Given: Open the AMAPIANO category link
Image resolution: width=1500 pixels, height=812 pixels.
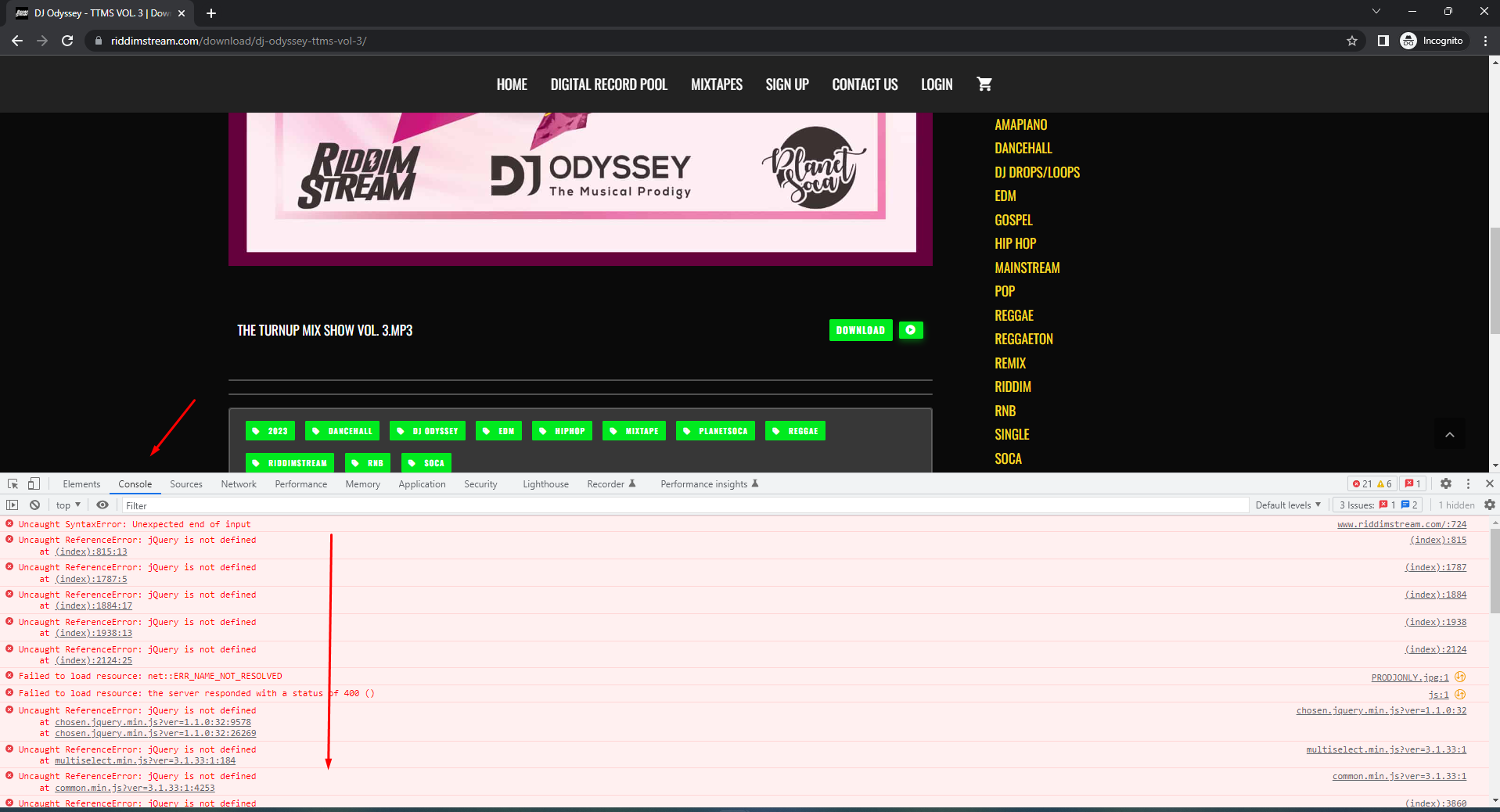Looking at the screenshot, I should 1020,124.
